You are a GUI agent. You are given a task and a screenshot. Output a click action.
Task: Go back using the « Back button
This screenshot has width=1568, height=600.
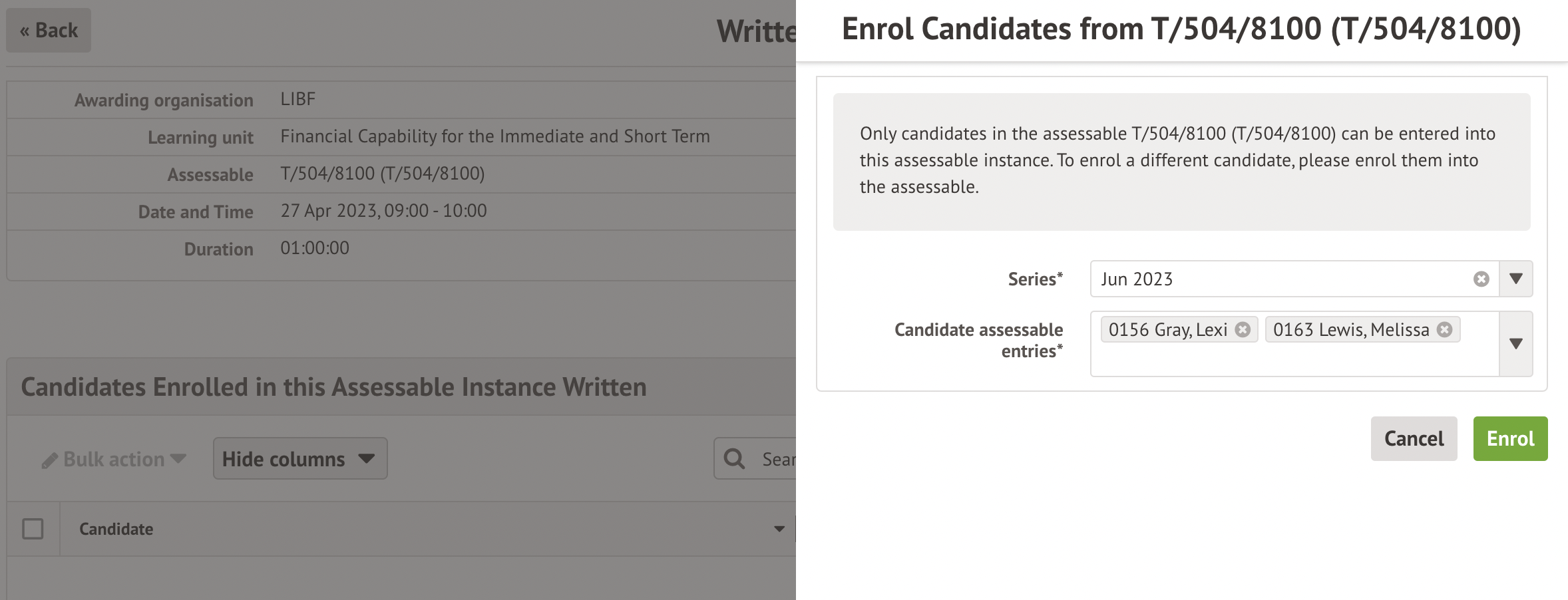pos(49,31)
